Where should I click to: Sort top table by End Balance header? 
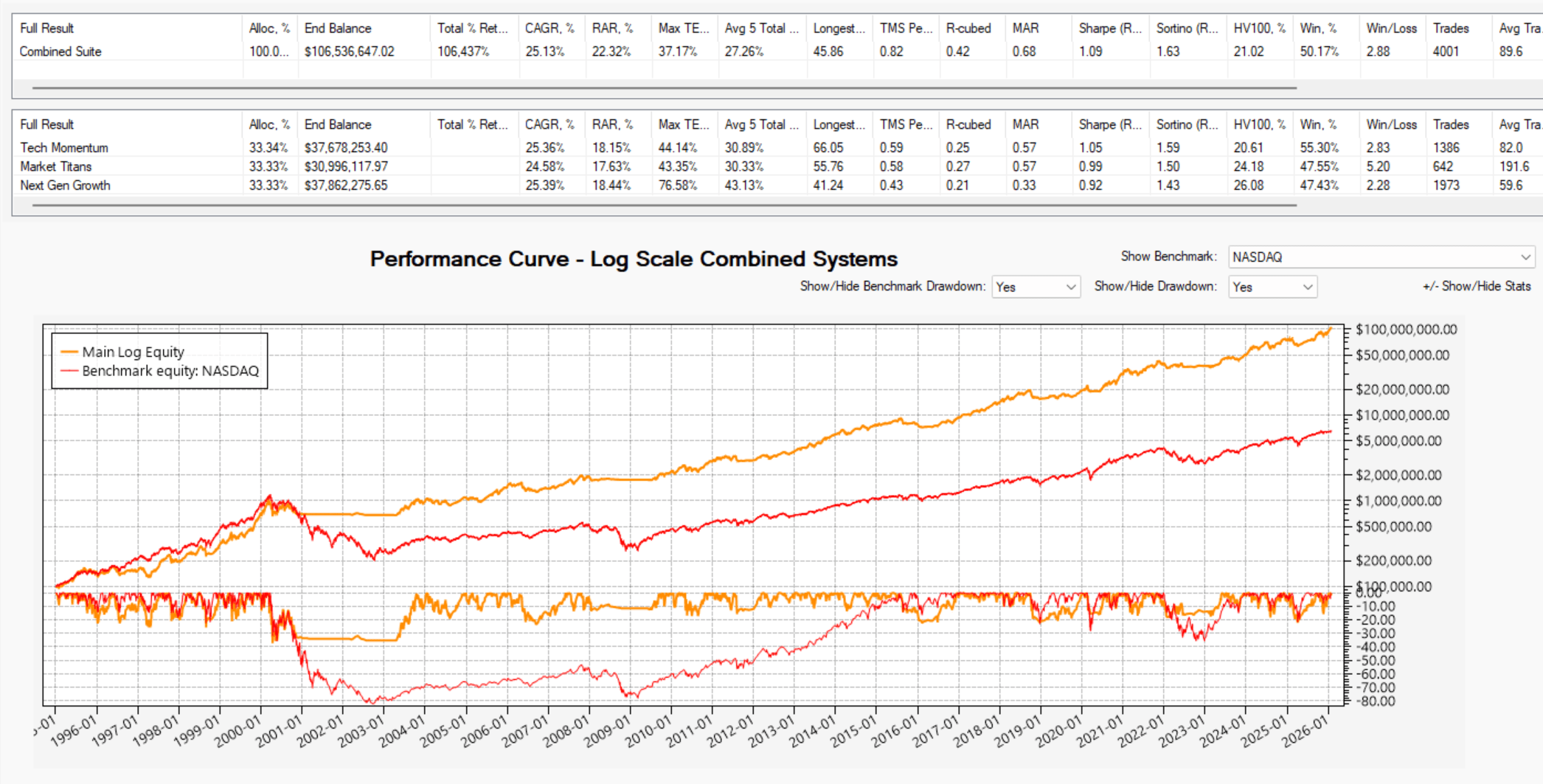click(x=338, y=28)
